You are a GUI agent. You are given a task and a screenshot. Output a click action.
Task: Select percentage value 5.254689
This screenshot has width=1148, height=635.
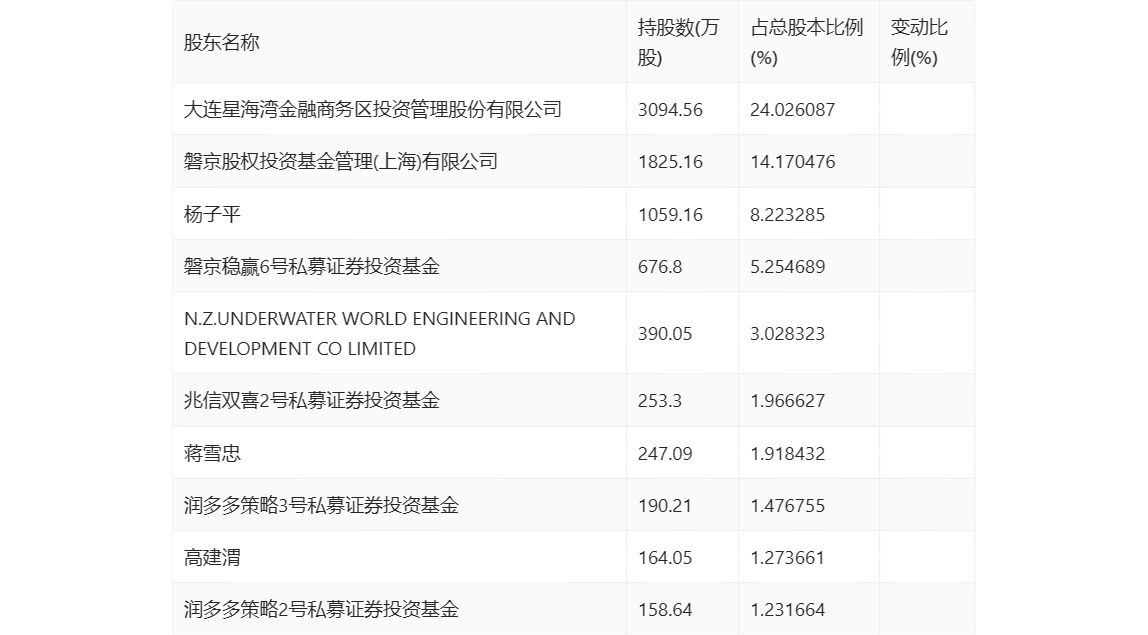[x=787, y=267]
